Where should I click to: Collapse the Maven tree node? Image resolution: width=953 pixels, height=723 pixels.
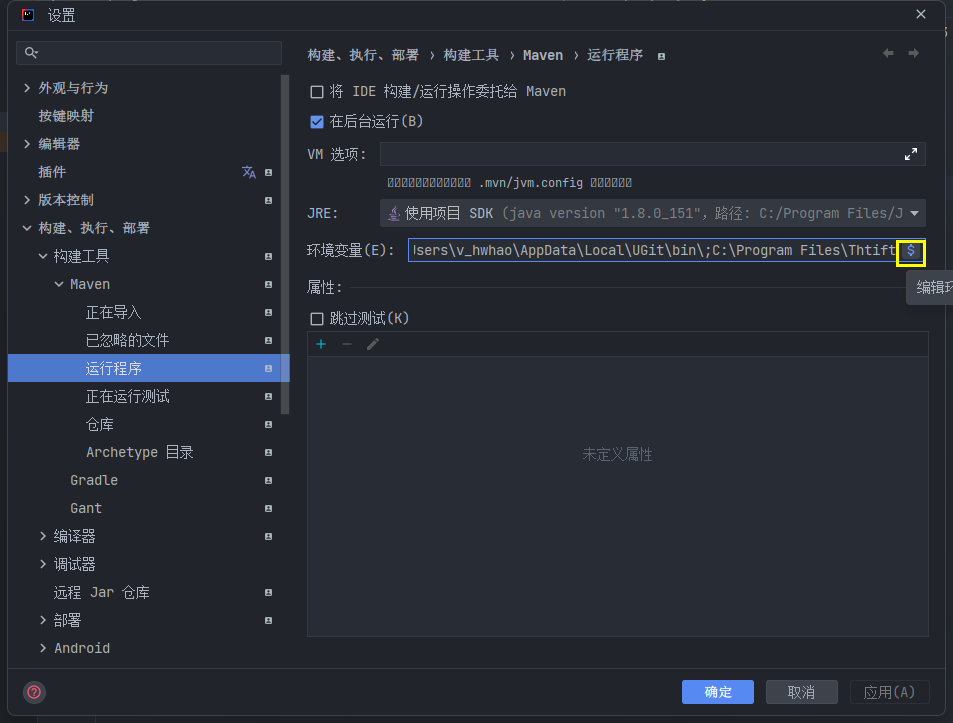click(59, 284)
